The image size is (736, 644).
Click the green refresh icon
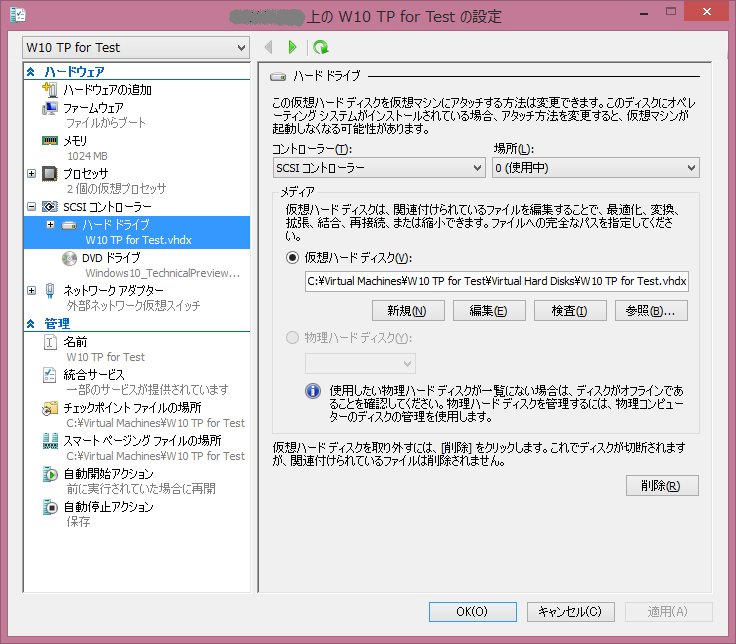coord(321,47)
